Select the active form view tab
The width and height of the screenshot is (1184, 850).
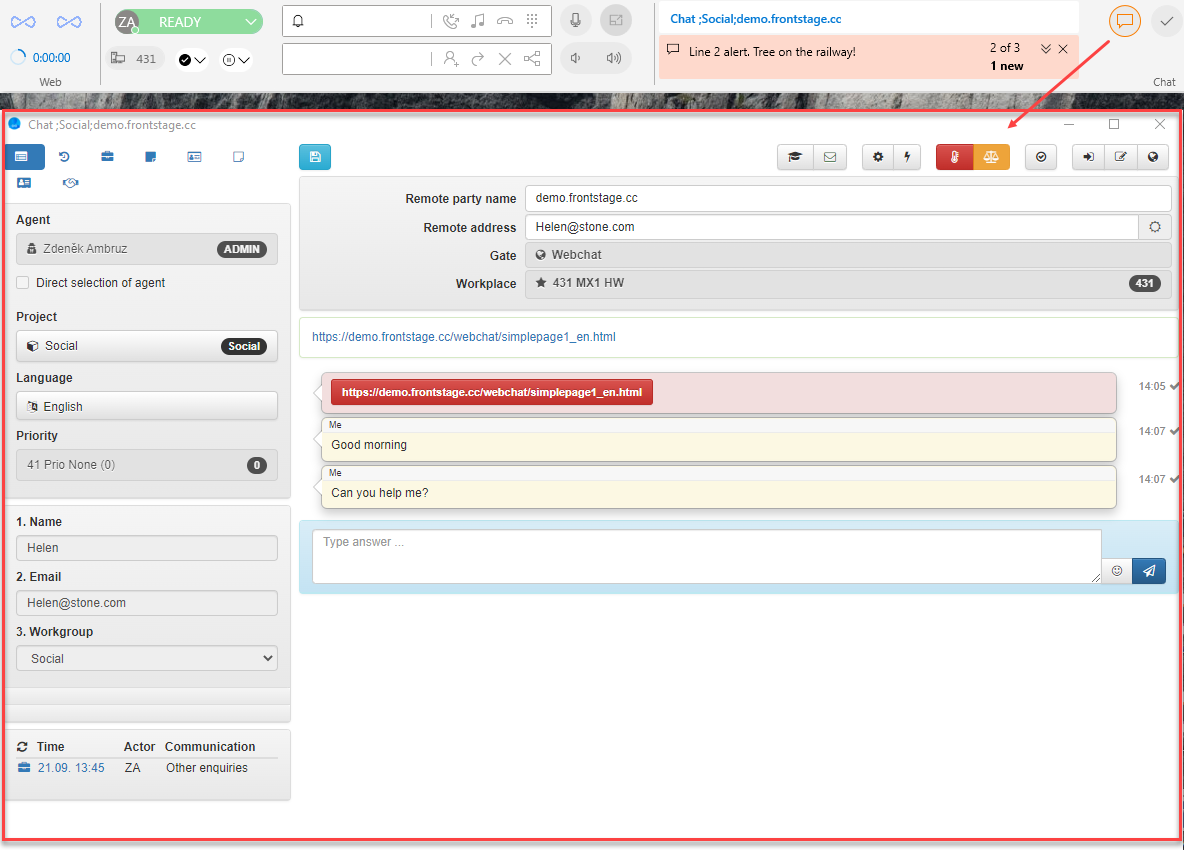click(x=24, y=157)
